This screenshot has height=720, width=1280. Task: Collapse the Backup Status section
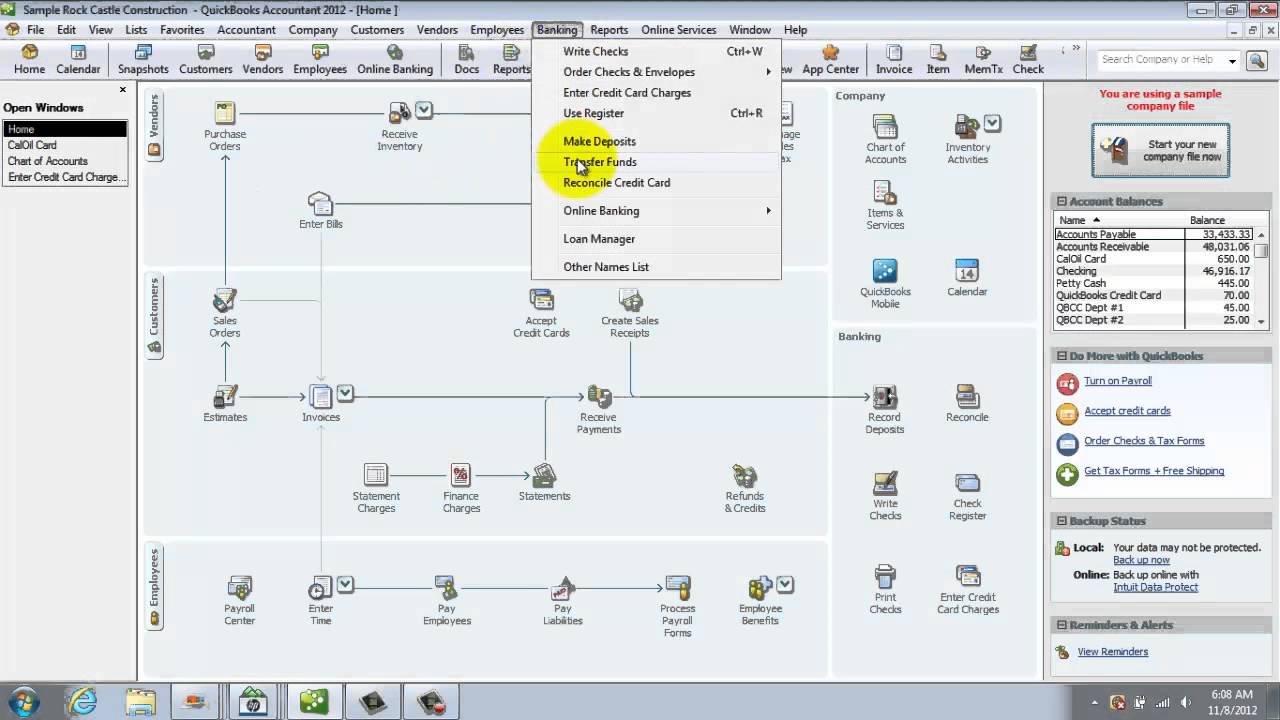1062,521
